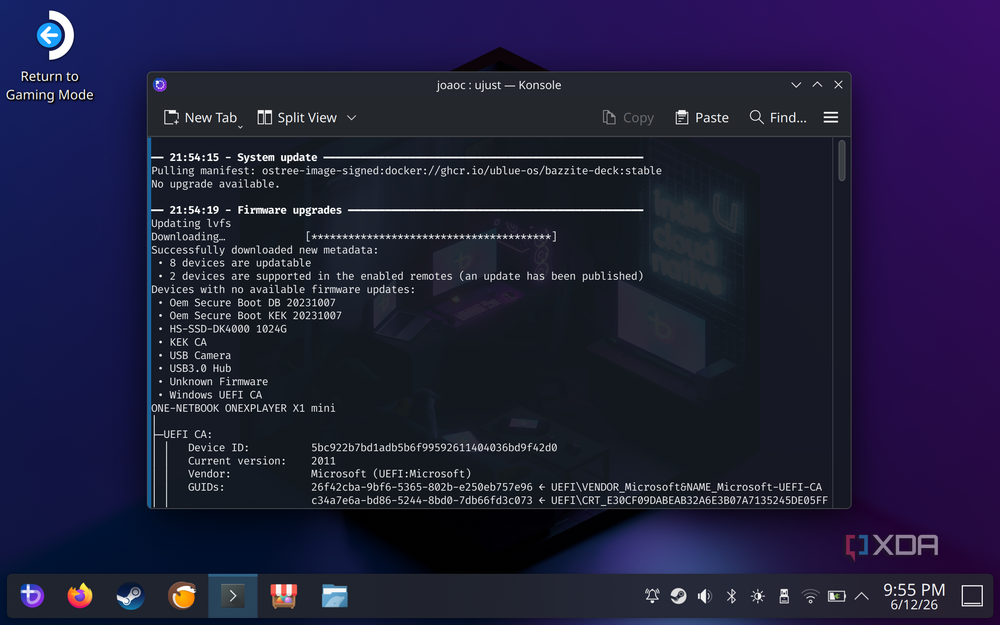Click the "Windows UEFI CA" line

tap(216, 395)
